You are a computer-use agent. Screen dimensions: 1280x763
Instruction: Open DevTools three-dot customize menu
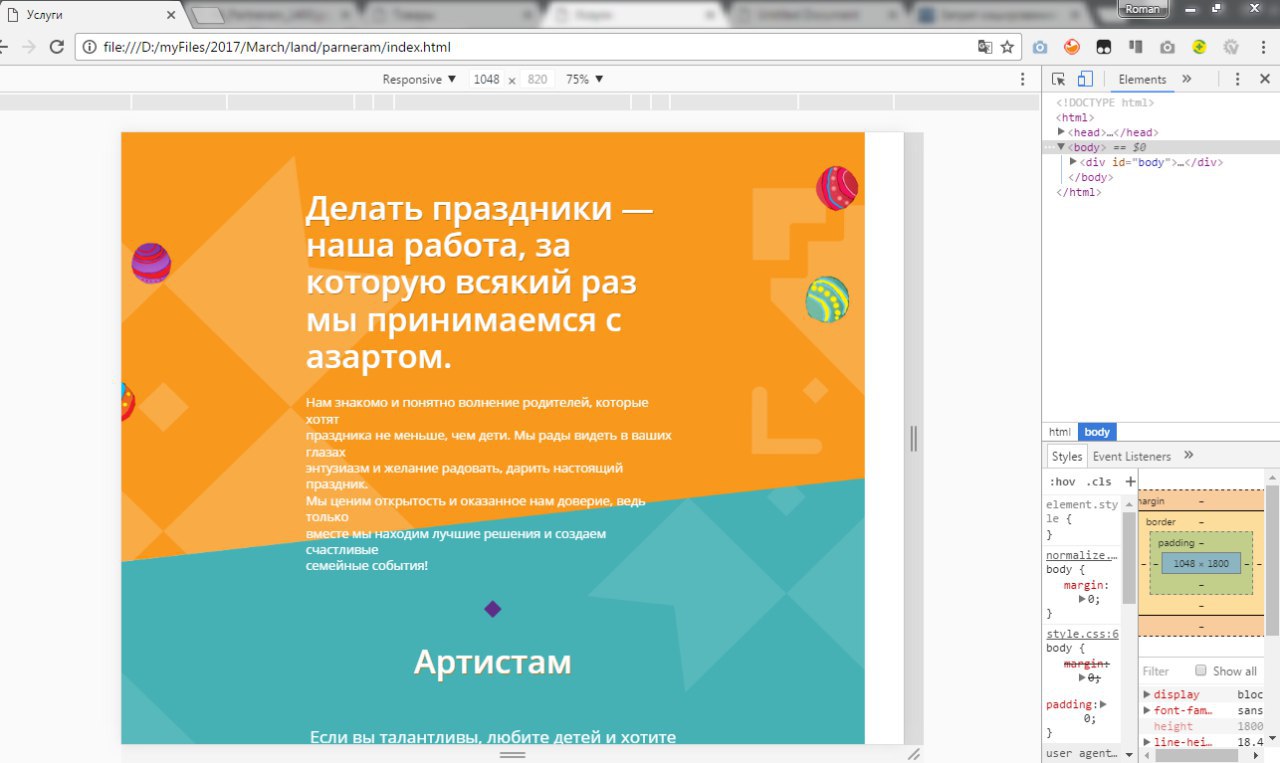point(1237,79)
